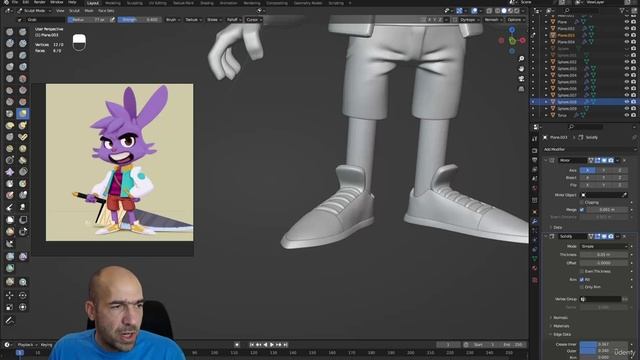Select the purple Cloth brush

pyautogui.click(x=10, y=172)
